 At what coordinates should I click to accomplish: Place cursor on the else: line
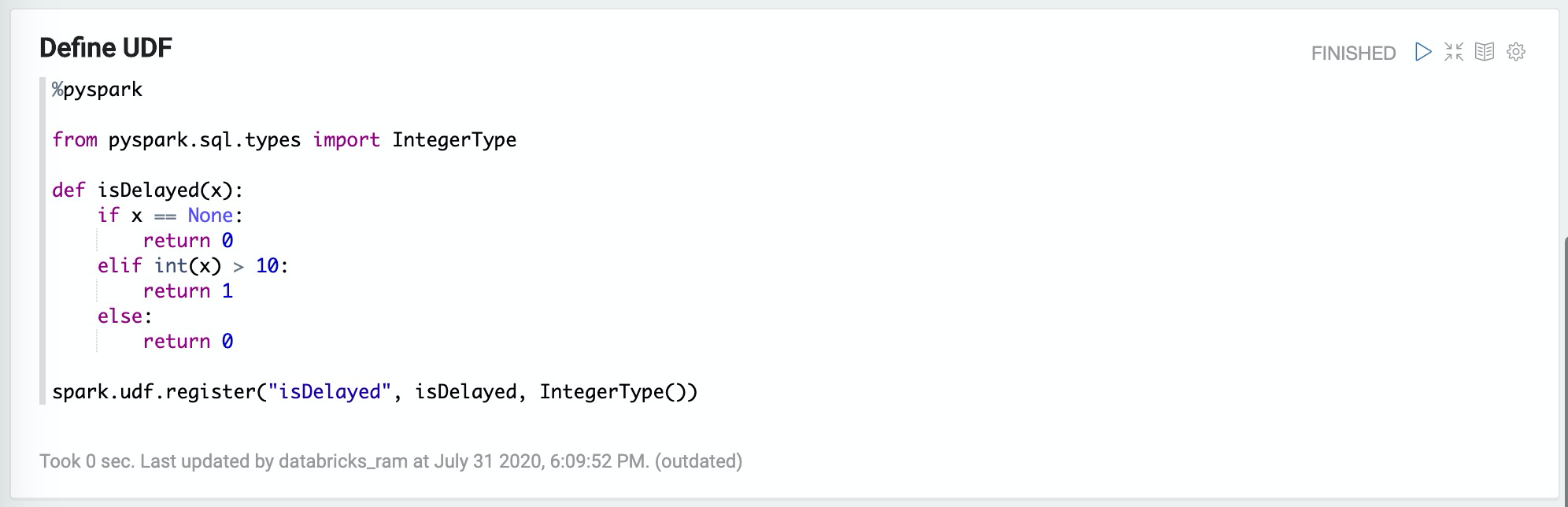click(x=124, y=316)
